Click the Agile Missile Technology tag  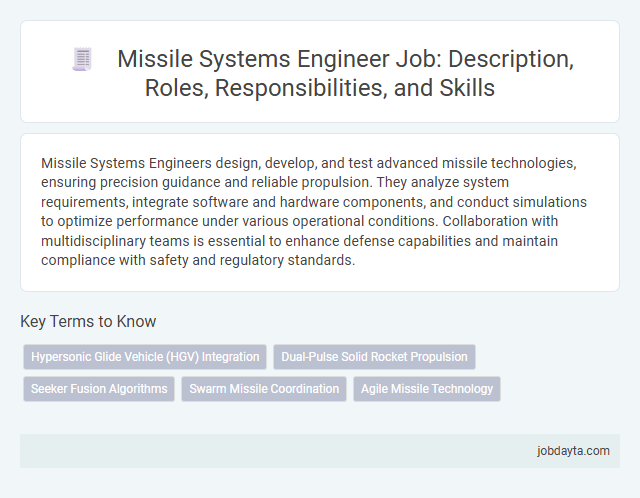point(427,389)
